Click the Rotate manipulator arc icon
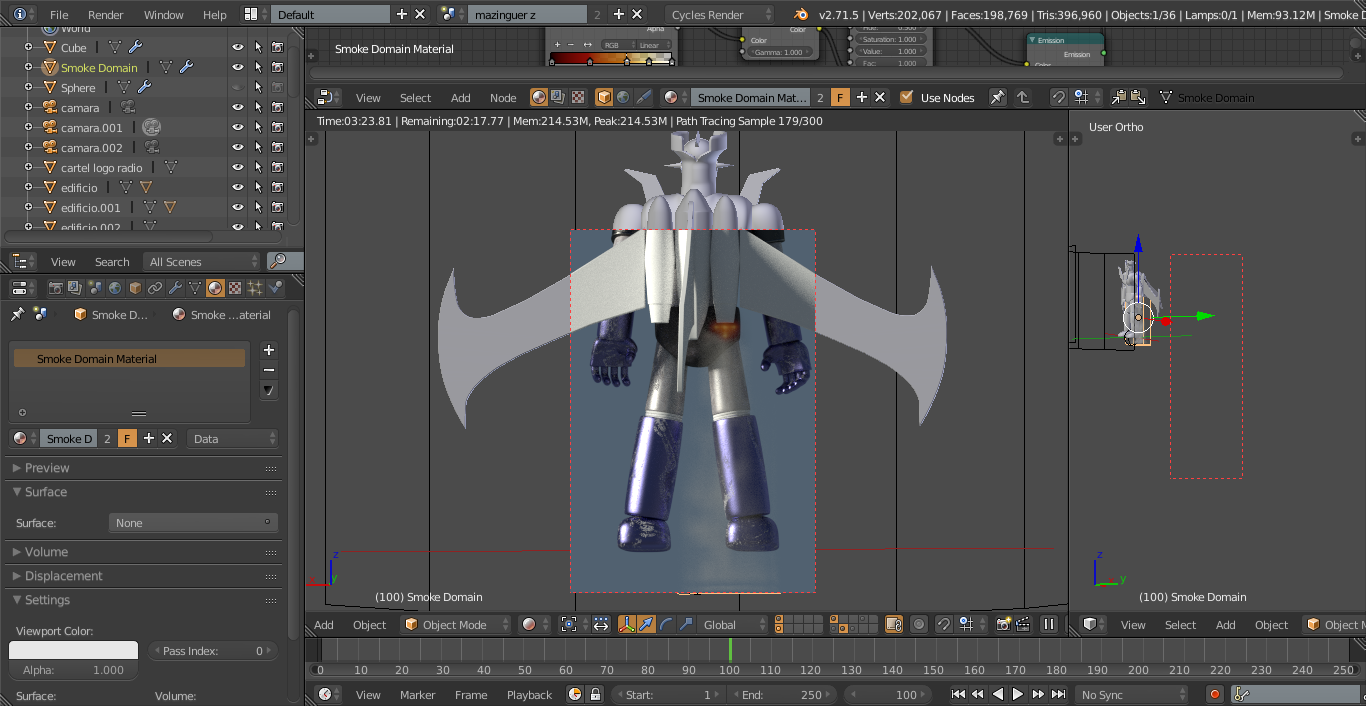1366x706 pixels. click(666, 624)
